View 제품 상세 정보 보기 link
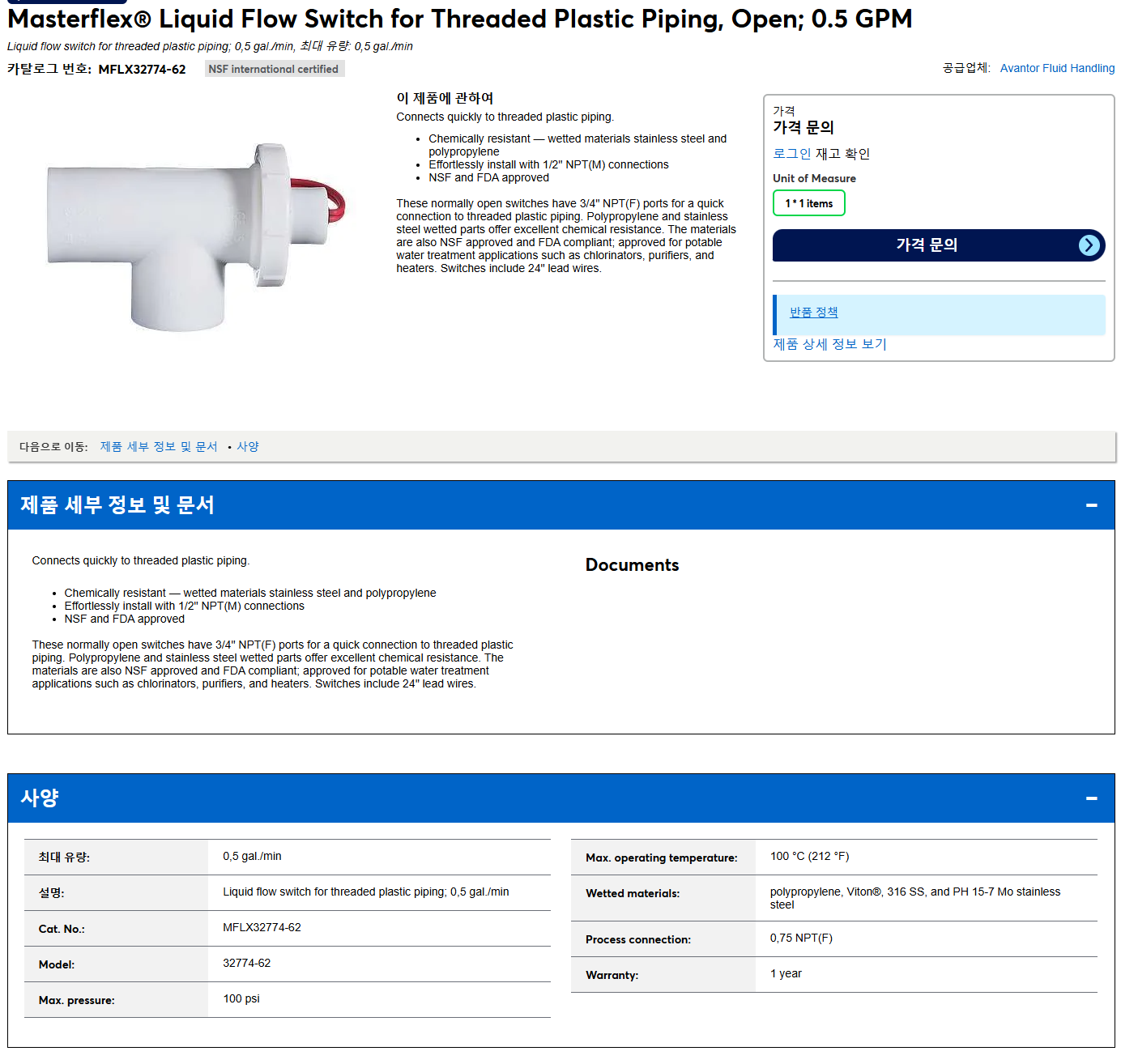This screenshot has width=1121, height=1064. 829,344
